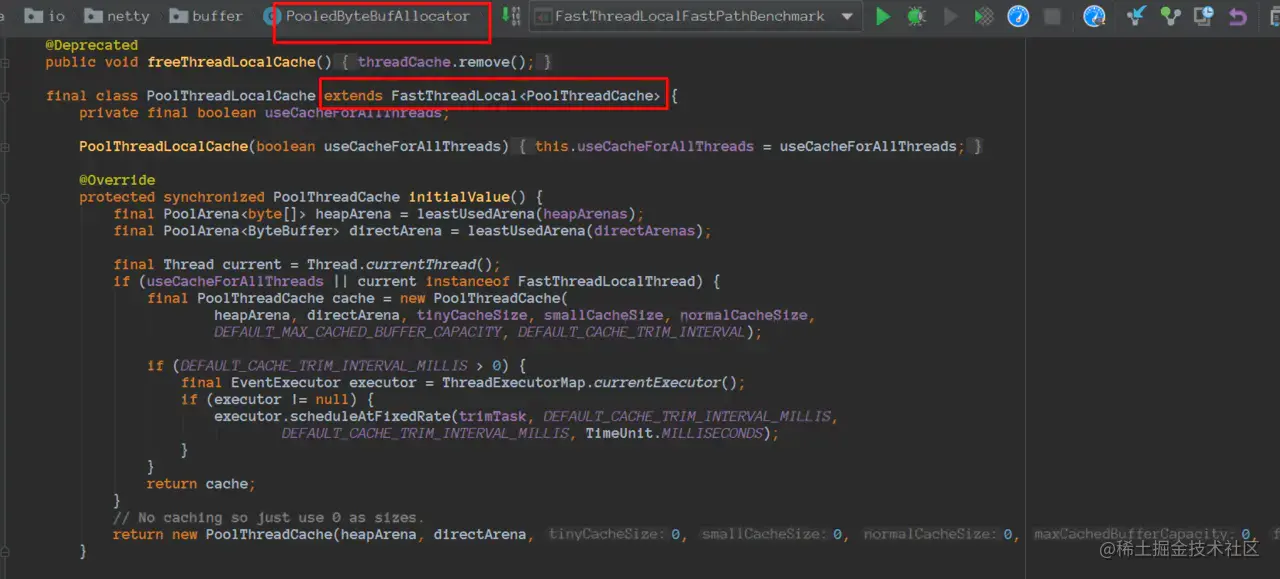Image resolution: width=1280 pixels, height=579 pixels.
Task: Open run configuration dropdown FastThreadLocalFastPathBenchmark
Action: tap(695, 16)
